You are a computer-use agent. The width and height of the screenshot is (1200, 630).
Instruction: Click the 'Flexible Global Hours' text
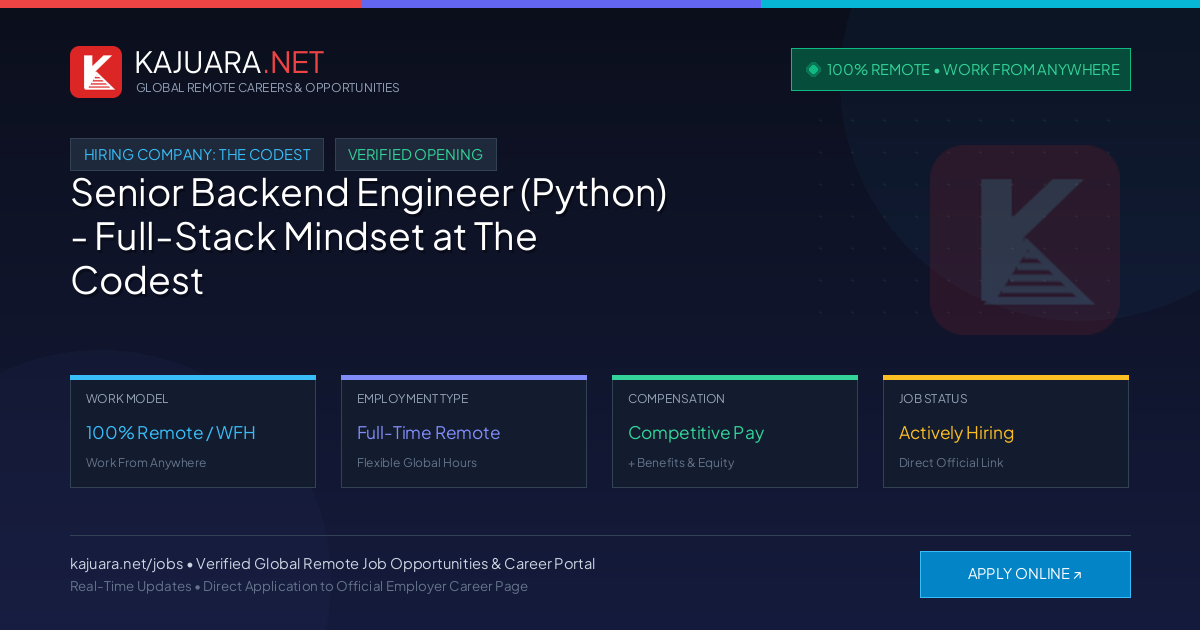click(x=417, y=463)
